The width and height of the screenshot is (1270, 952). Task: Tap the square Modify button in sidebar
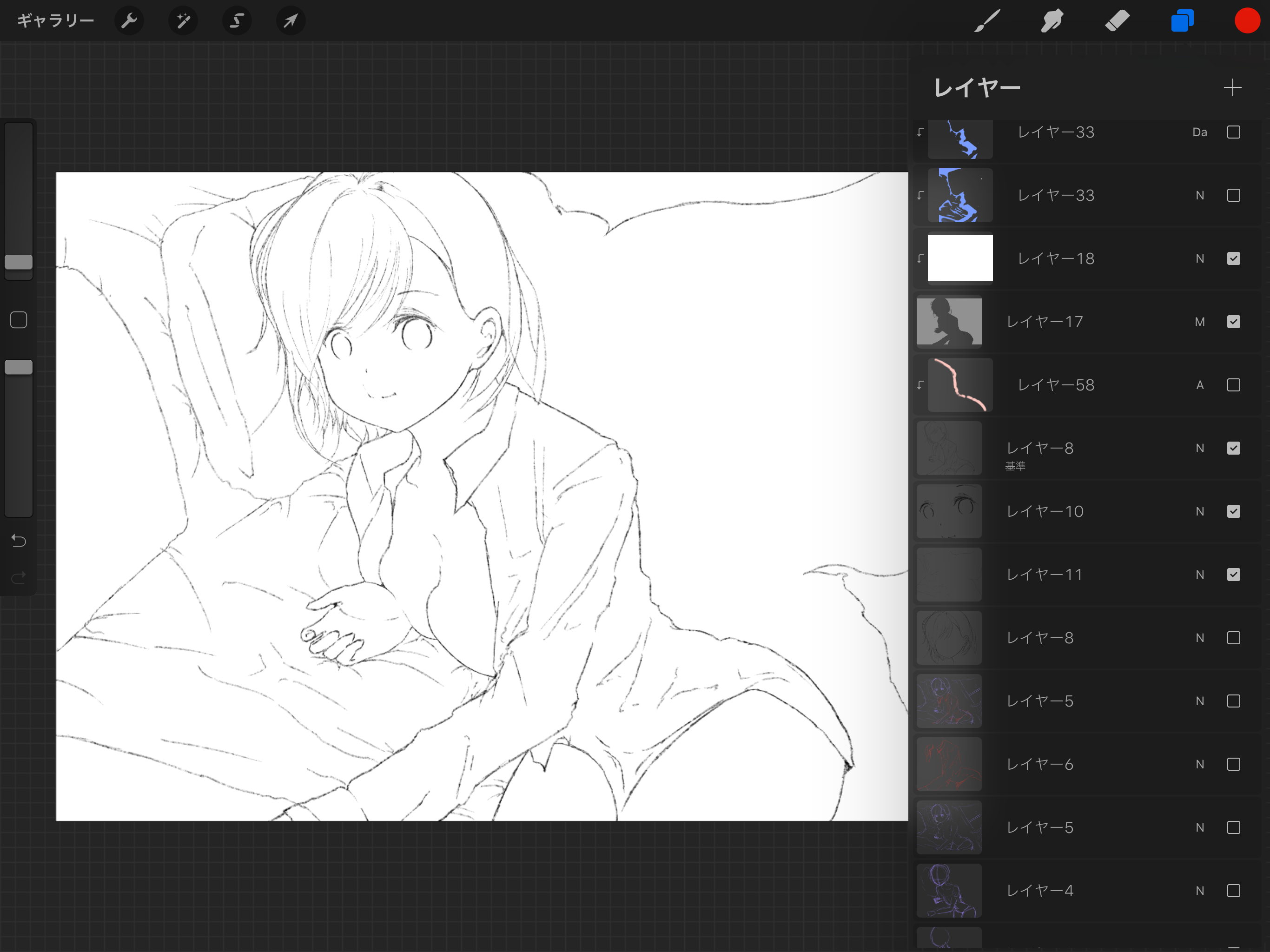[19, 320]
